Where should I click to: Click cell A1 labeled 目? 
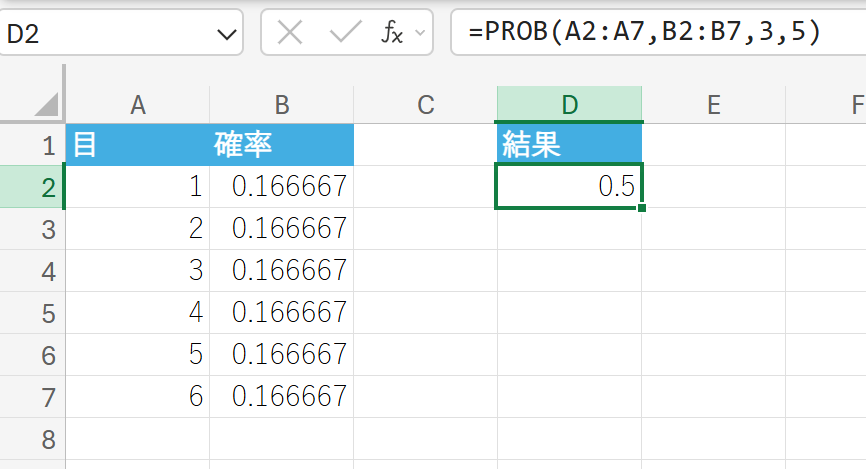pyautogui.click(x=138, y=146)
